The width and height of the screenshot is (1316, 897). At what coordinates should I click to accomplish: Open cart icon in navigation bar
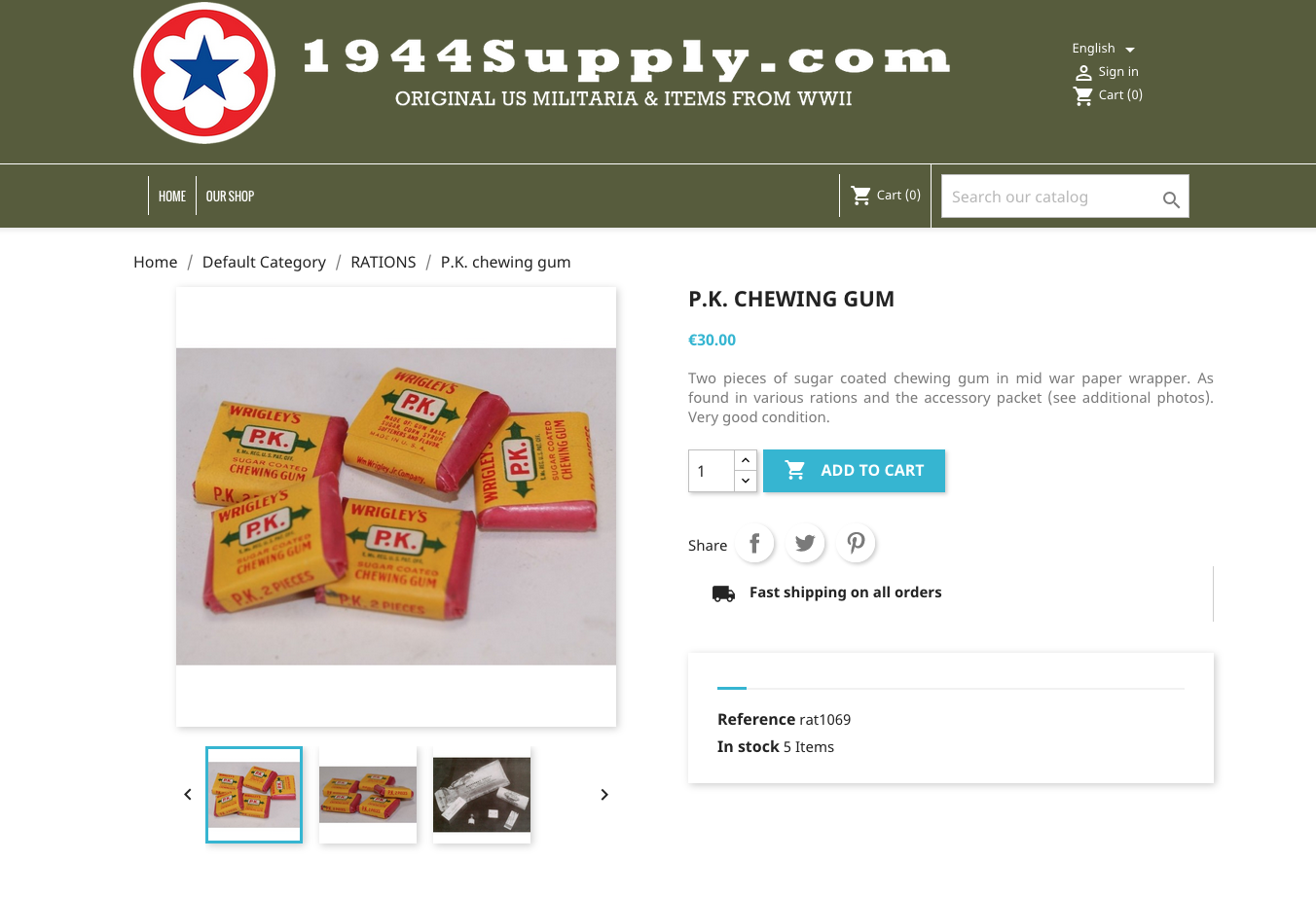point(861,196)
